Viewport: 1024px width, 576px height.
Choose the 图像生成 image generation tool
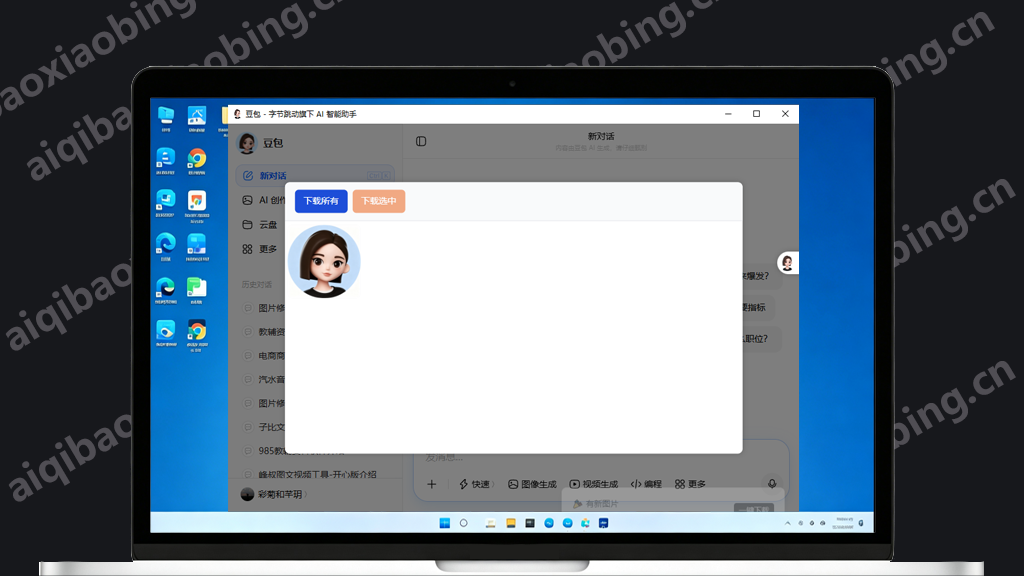(x=532, y=484)
